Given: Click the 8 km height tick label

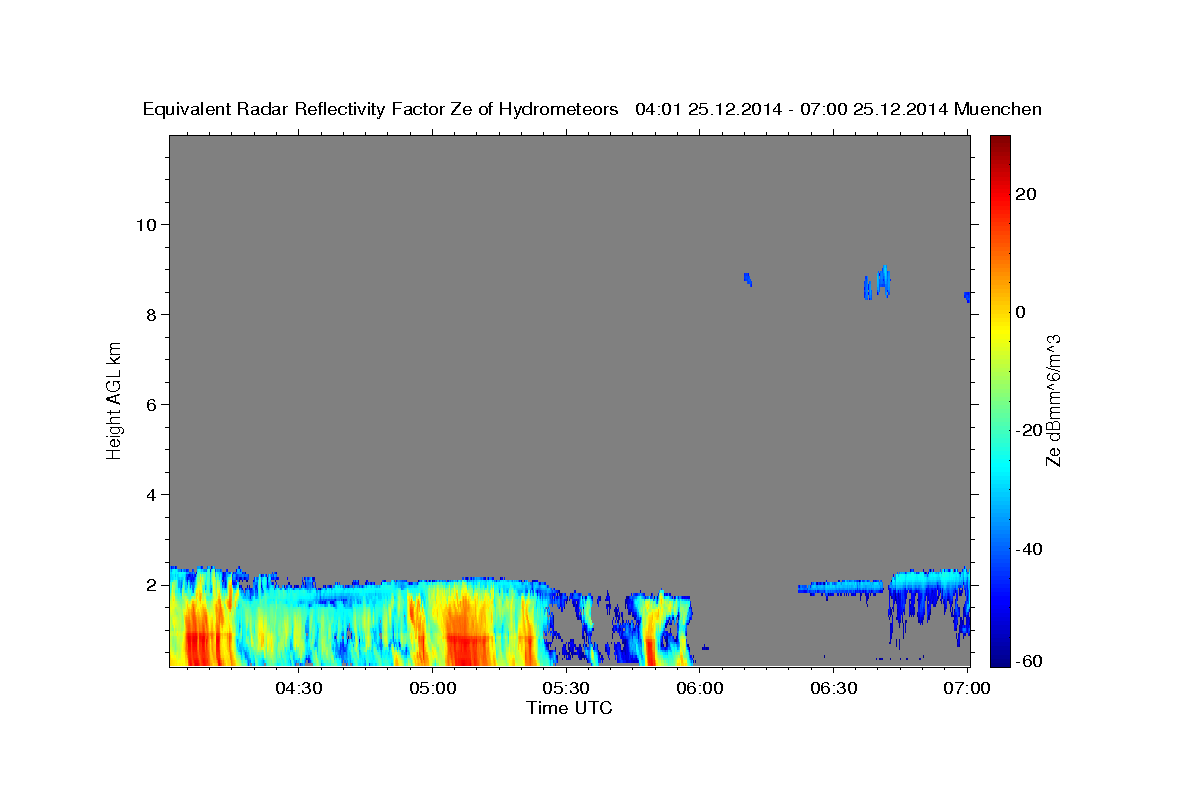Looking at the screenshot, I should tap(151, 314).
